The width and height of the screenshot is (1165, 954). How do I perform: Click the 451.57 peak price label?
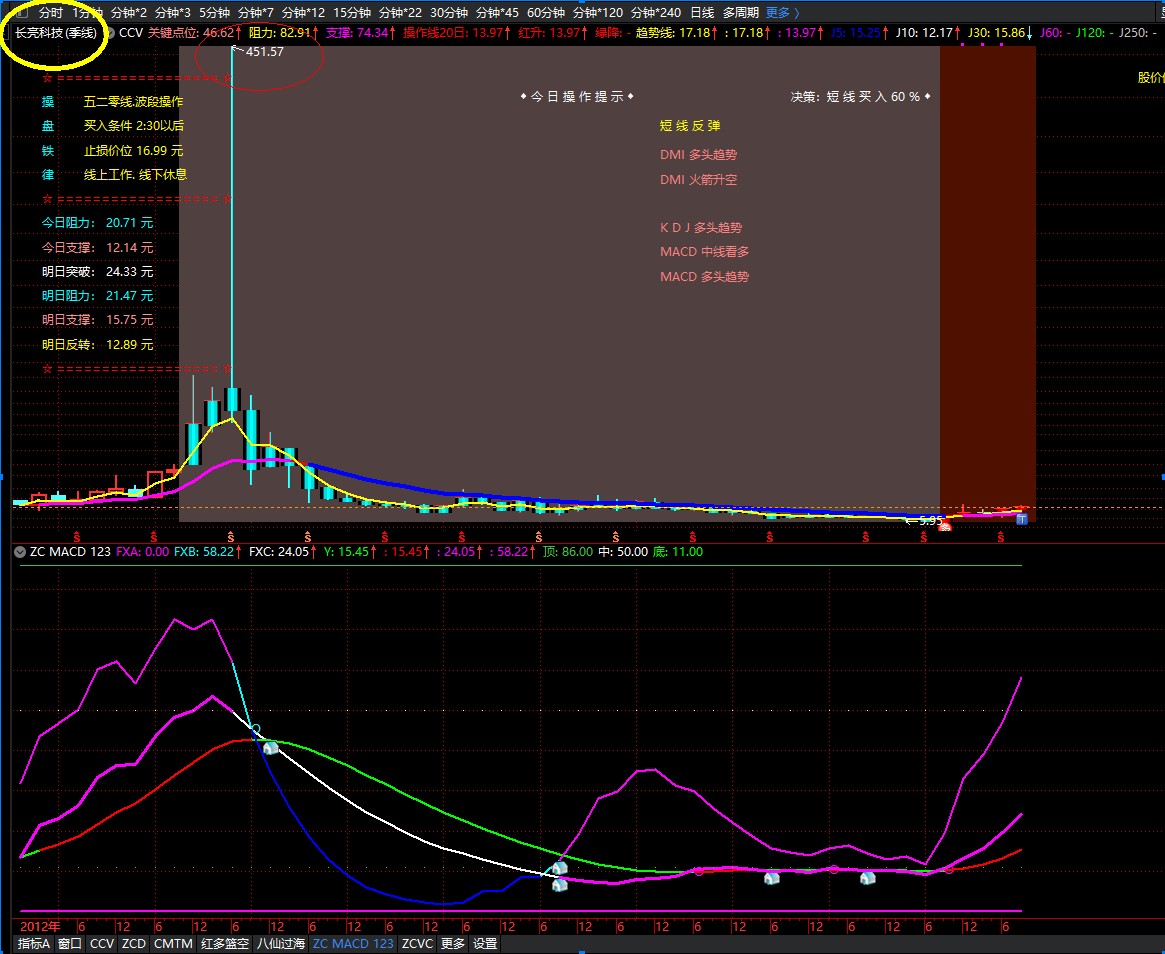[x=265, y=52]
